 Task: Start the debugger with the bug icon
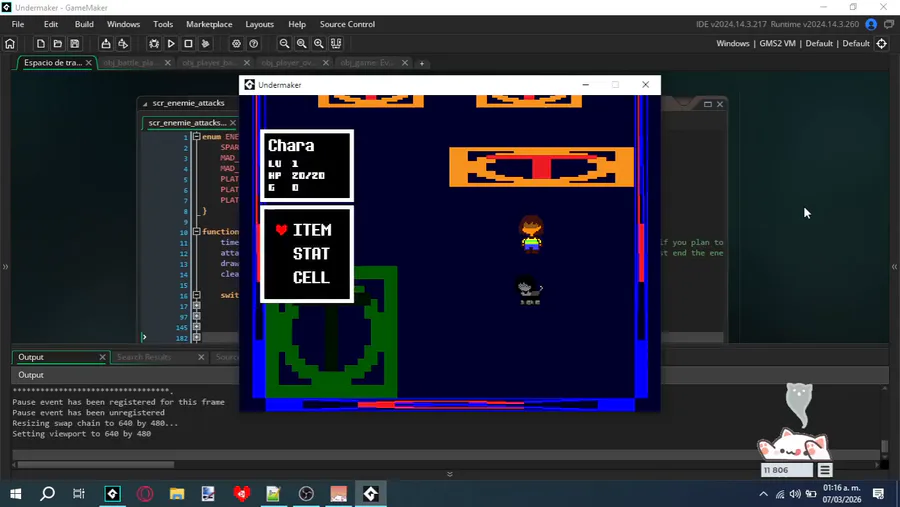(154, 44)
